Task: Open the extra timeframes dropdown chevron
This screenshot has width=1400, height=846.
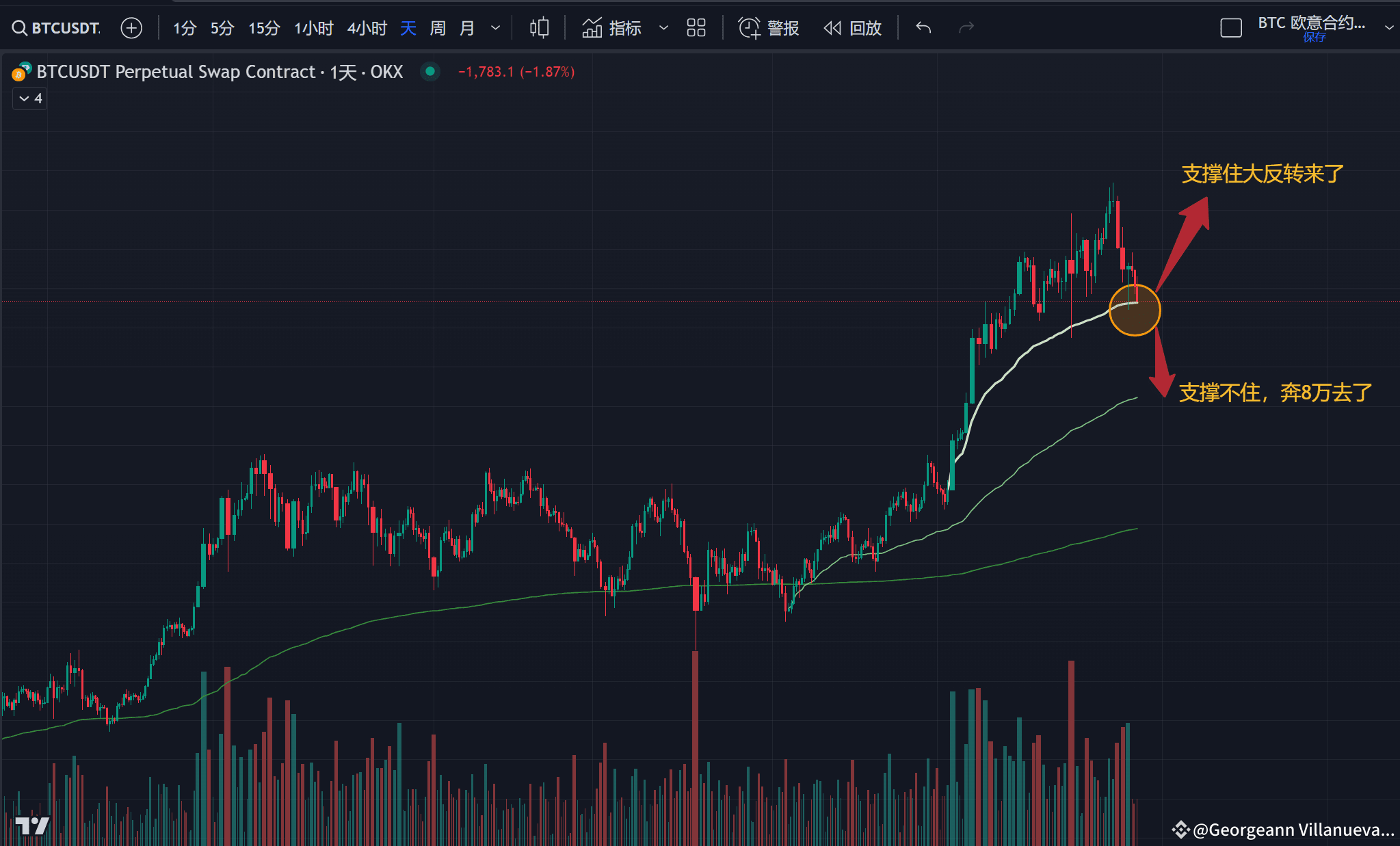Action: click(495, 28)
